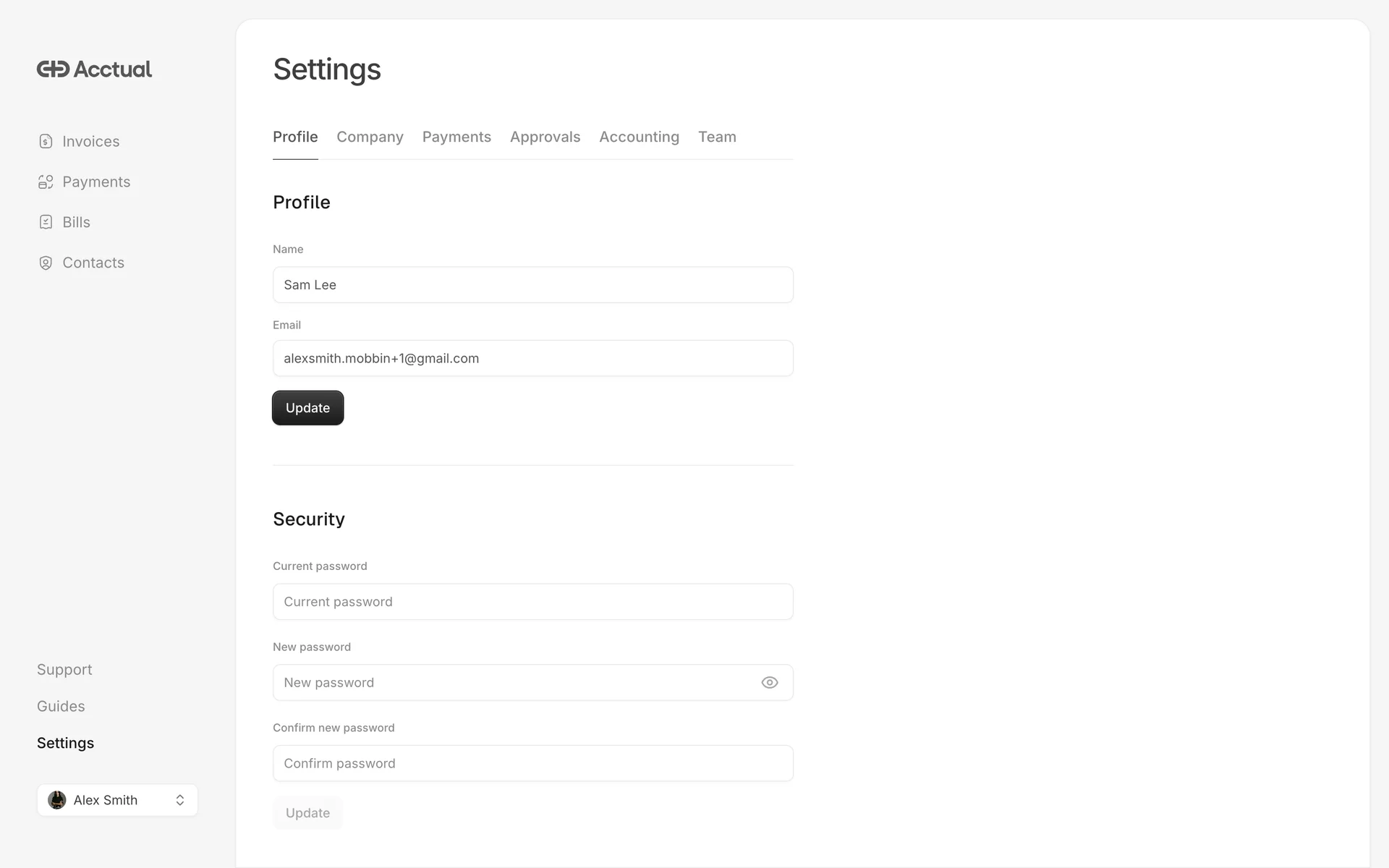Select the Approvals tab
Screen dimensions: 1389x868
[x=545, y=137]
